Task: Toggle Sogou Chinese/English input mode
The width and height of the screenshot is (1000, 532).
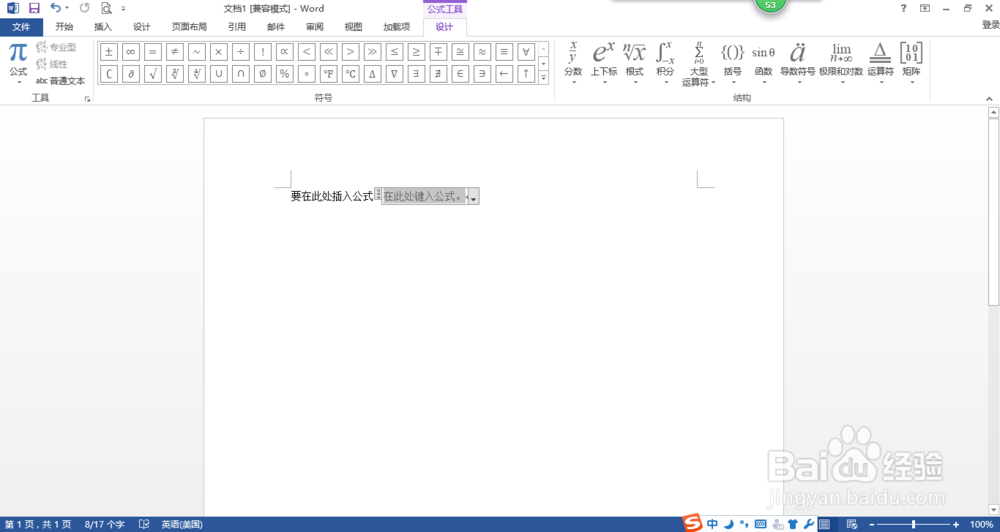Action: click(712, 524)
